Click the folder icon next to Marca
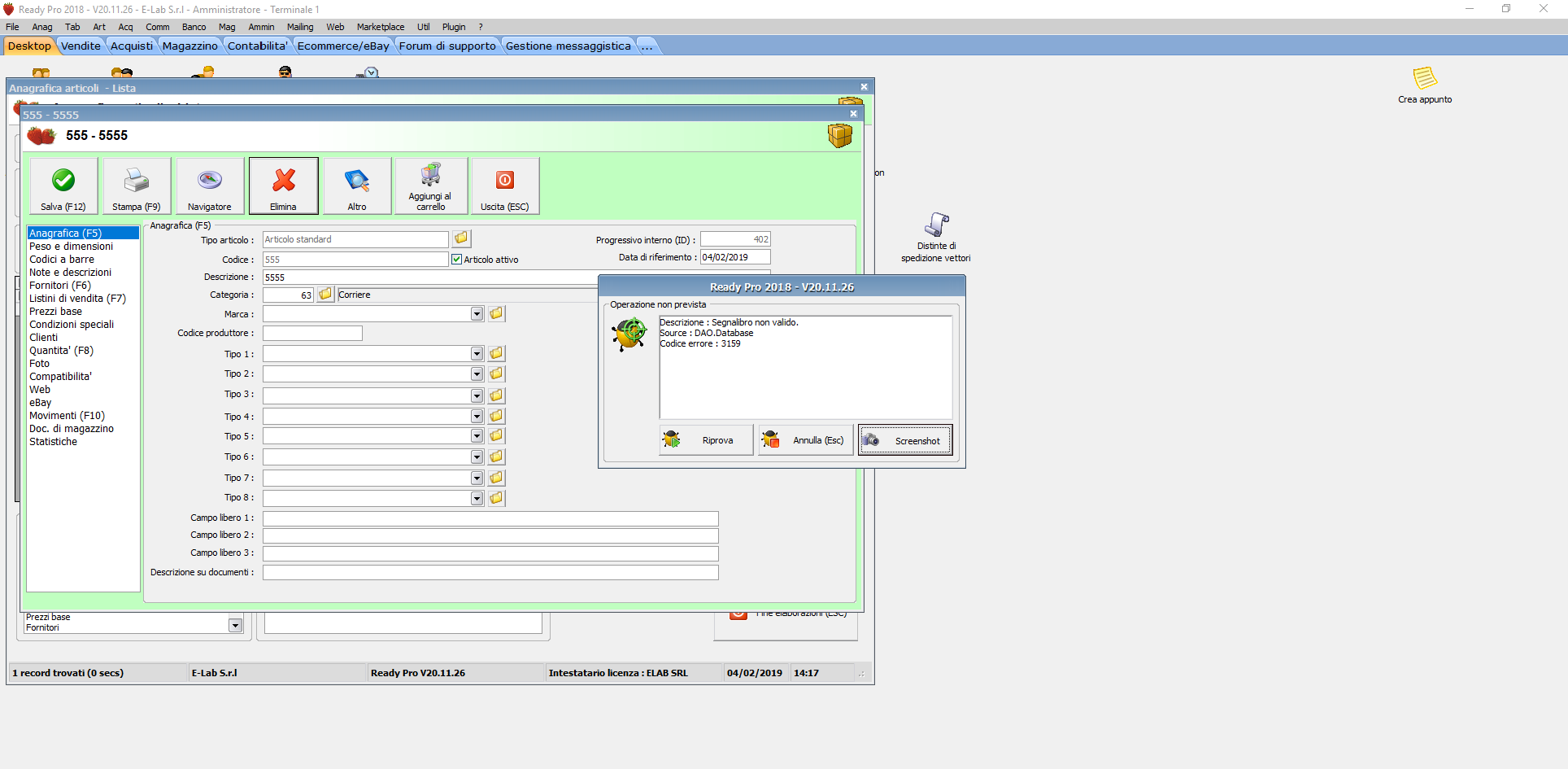The image size is (1568, 769). pos(496,313)
